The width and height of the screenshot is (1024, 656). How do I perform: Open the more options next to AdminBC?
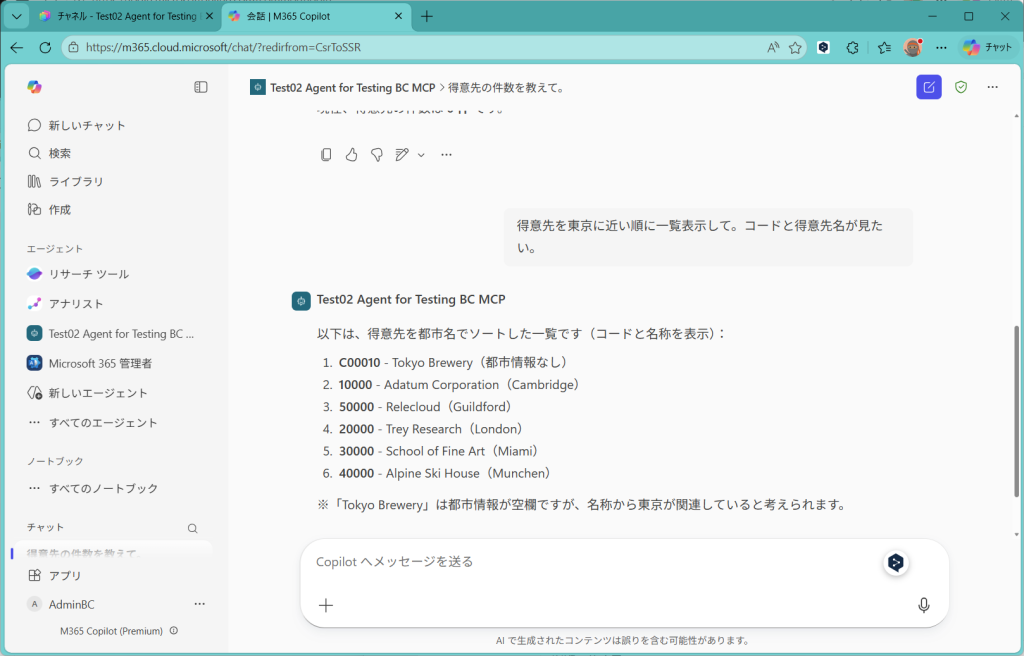pyautogui.click(x=199, y=604)
